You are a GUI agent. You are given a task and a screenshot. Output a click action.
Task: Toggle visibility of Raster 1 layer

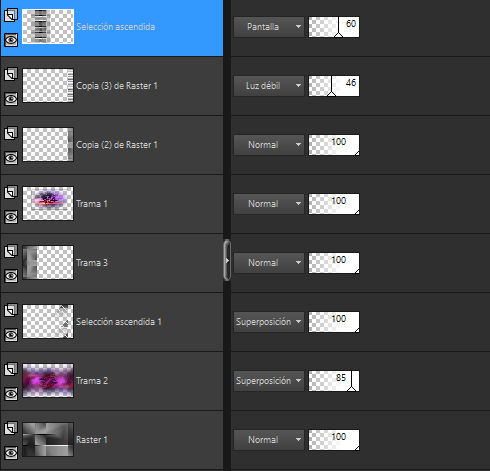[11, 453]
